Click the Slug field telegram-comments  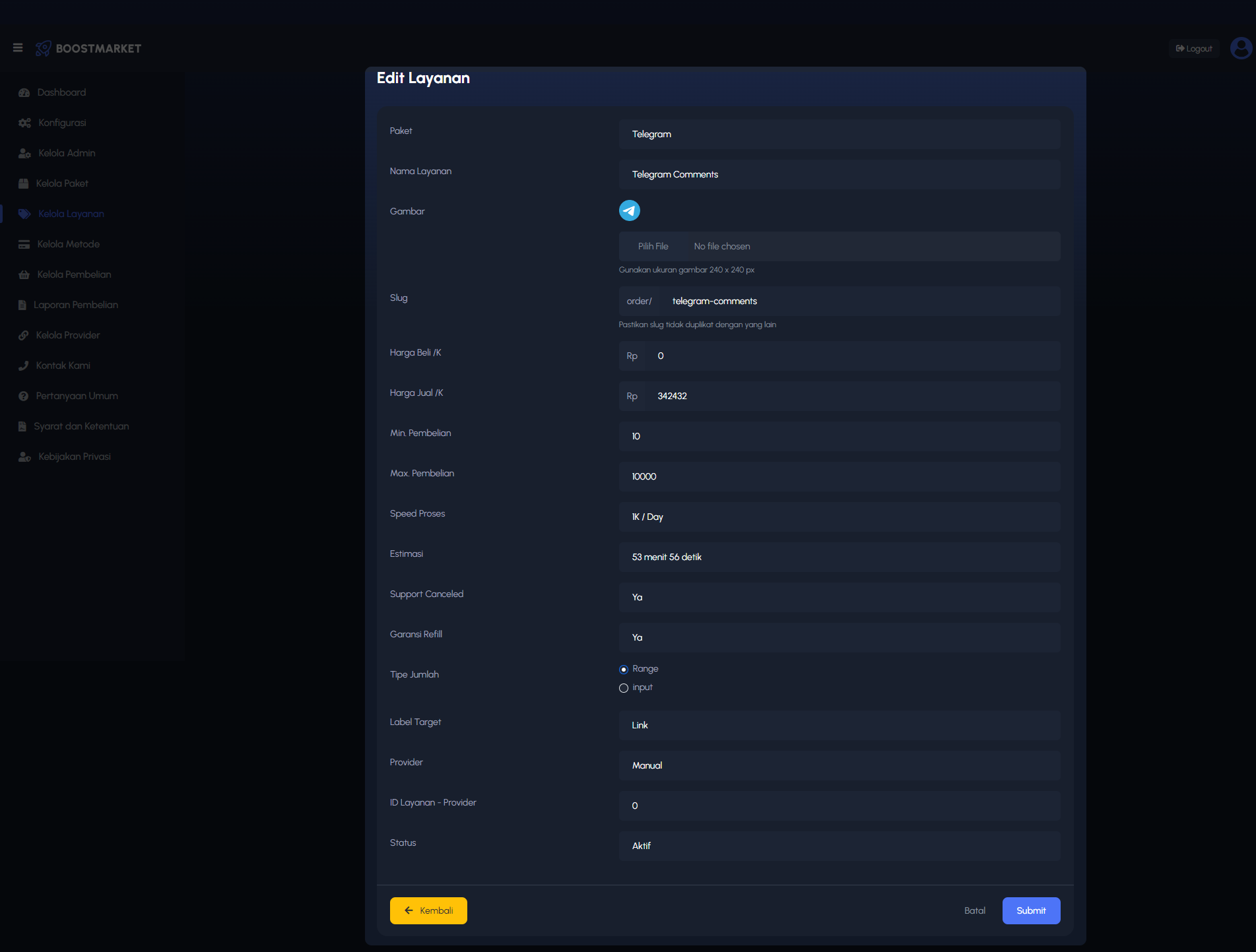[x=859, y=301]
